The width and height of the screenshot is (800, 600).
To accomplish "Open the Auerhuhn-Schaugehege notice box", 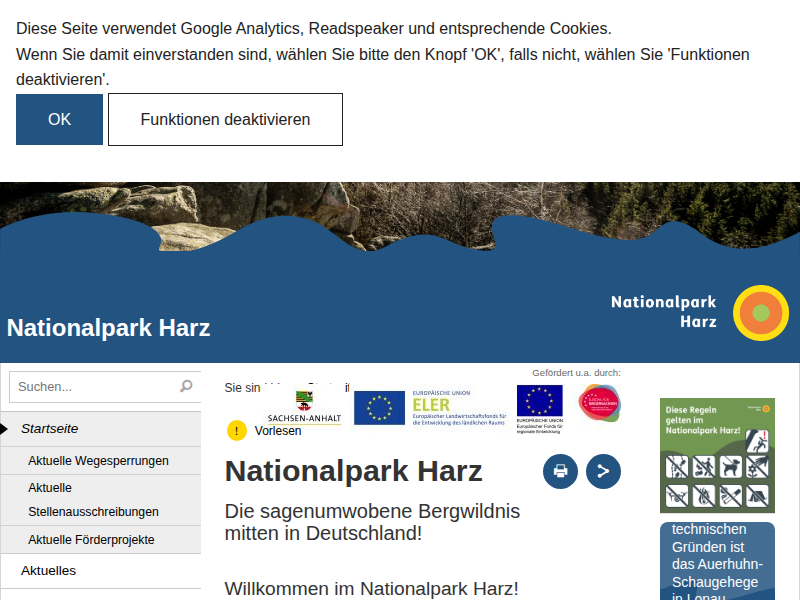I will point(716,560).
